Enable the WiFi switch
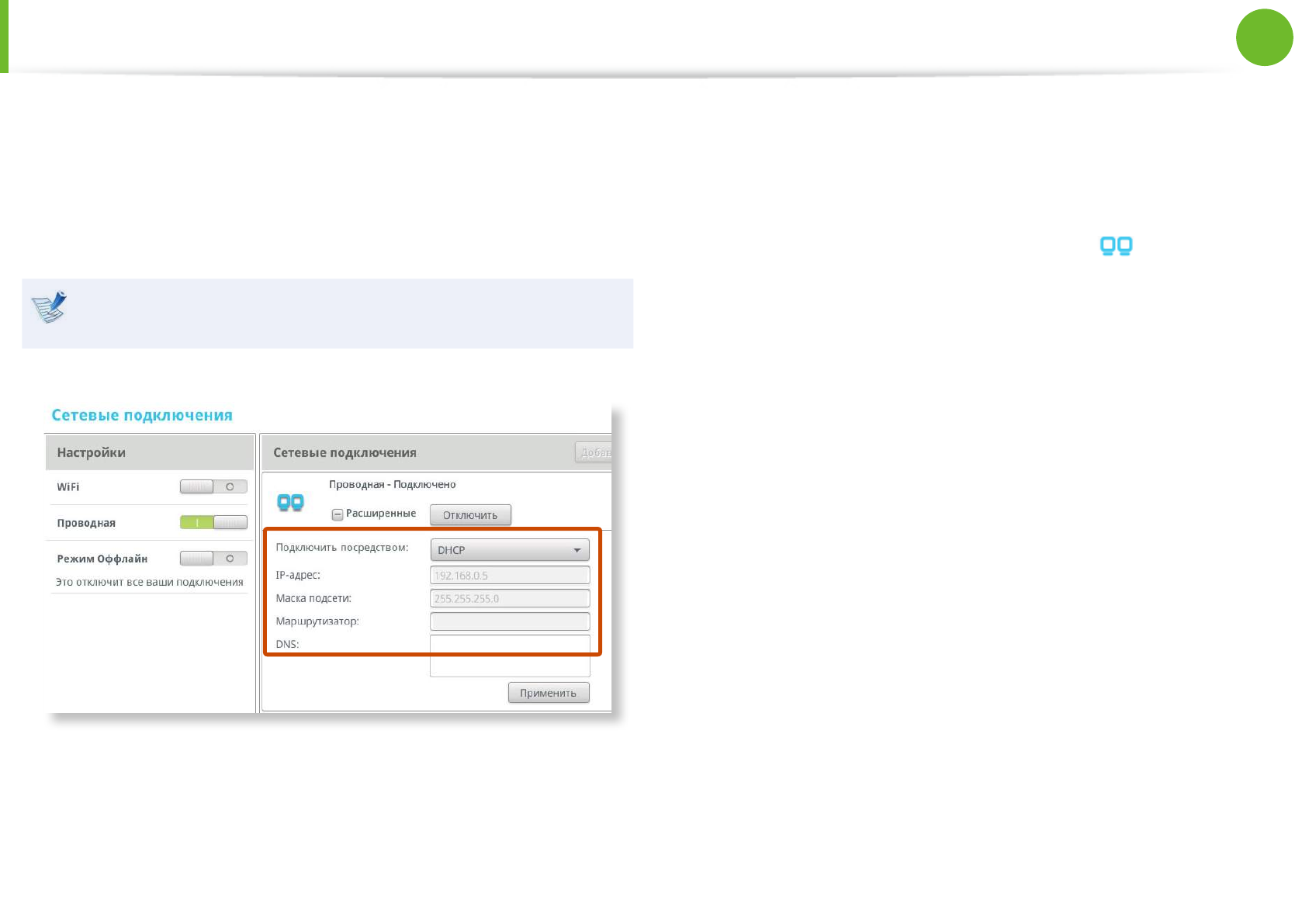Screen dimensions: 1302x924 tap(213, 486)
